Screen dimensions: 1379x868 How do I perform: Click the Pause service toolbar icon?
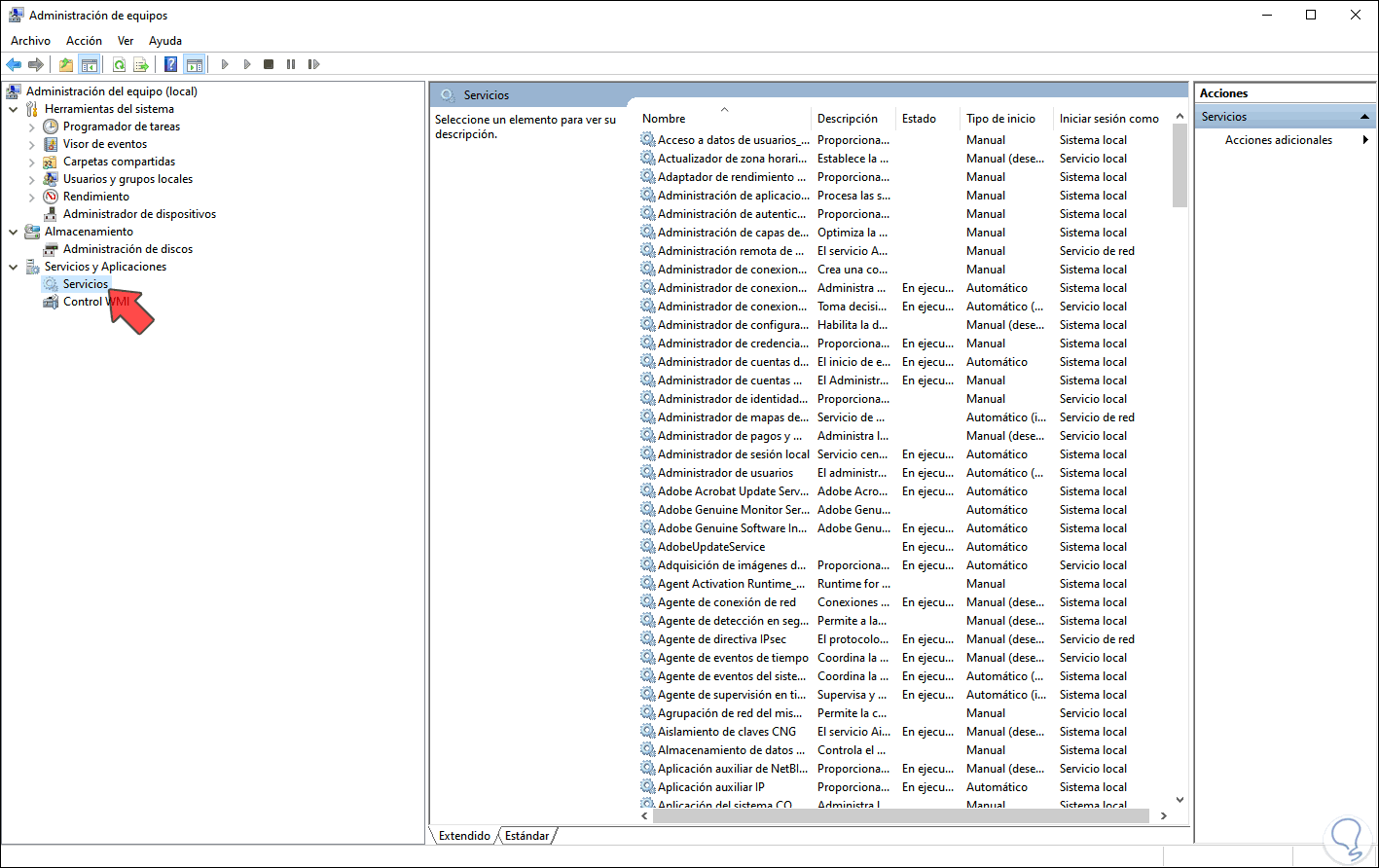(x=291, y=63)
